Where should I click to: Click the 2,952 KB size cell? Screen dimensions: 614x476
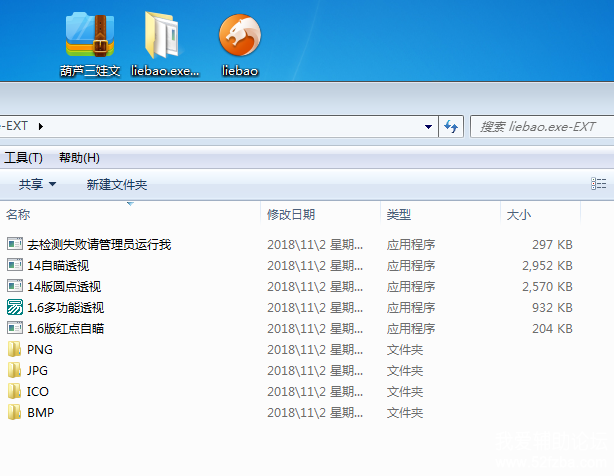547,266
